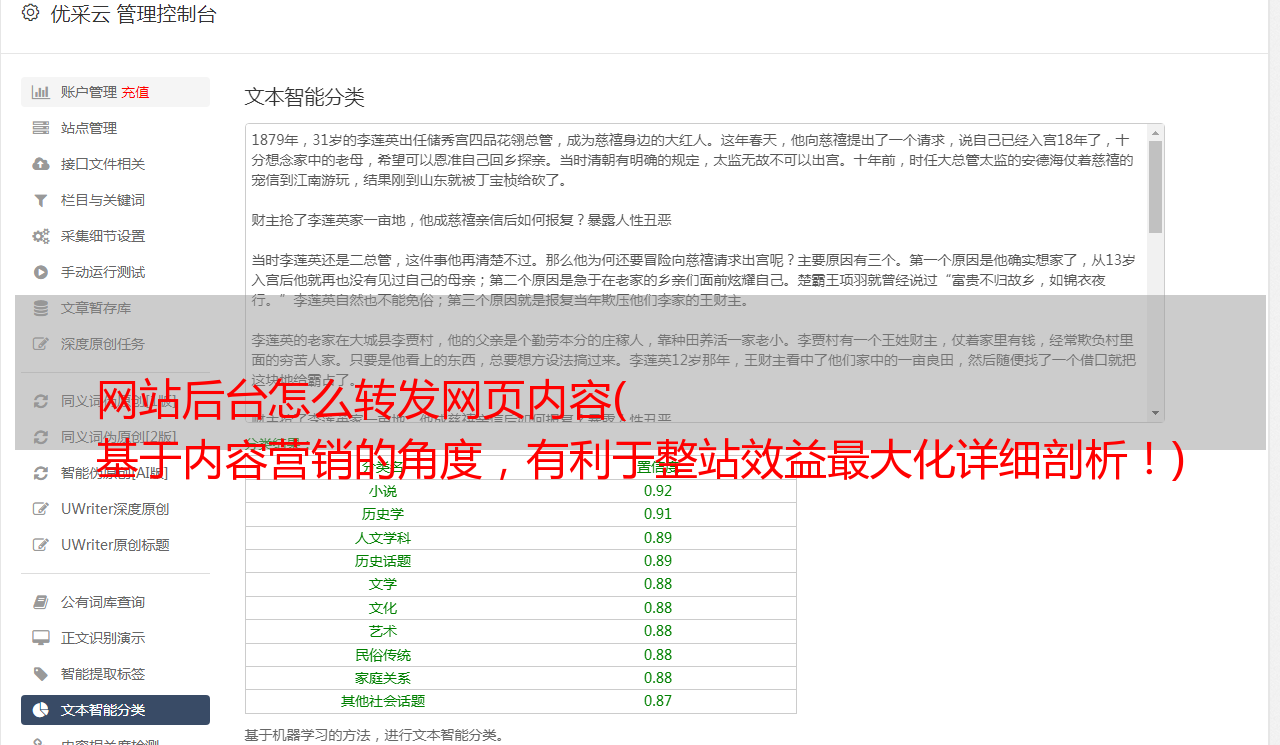This screenshot has height=745, width=1280.
Task: Open 账户管理 via its bar chart icon
Action: (x=41, y=92)
